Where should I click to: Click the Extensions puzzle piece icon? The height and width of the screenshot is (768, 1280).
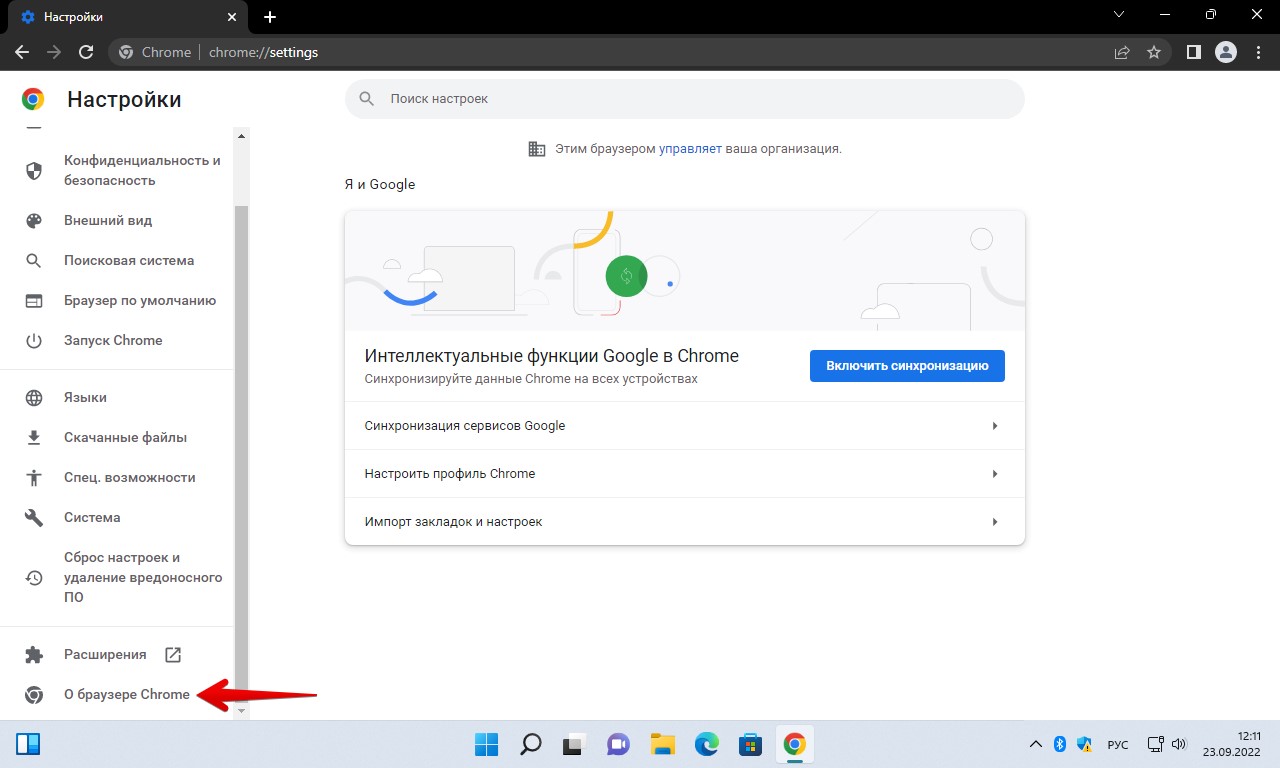coord(34,655)
